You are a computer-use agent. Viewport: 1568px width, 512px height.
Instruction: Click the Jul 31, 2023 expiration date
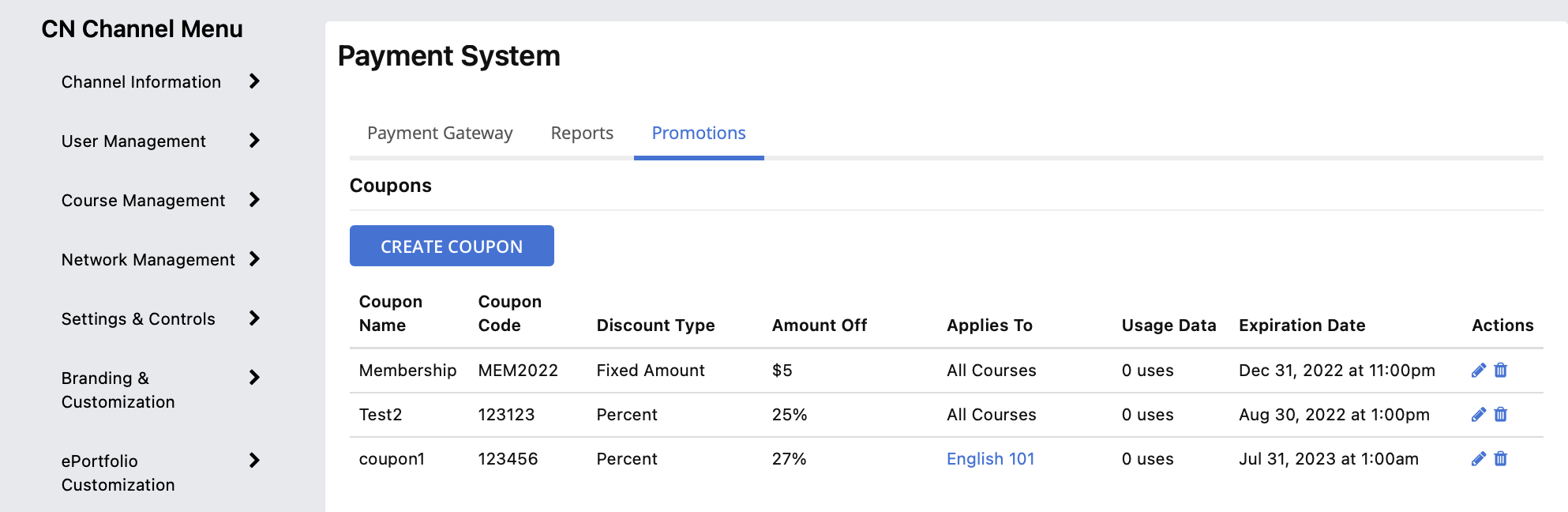coord(1329,459)
